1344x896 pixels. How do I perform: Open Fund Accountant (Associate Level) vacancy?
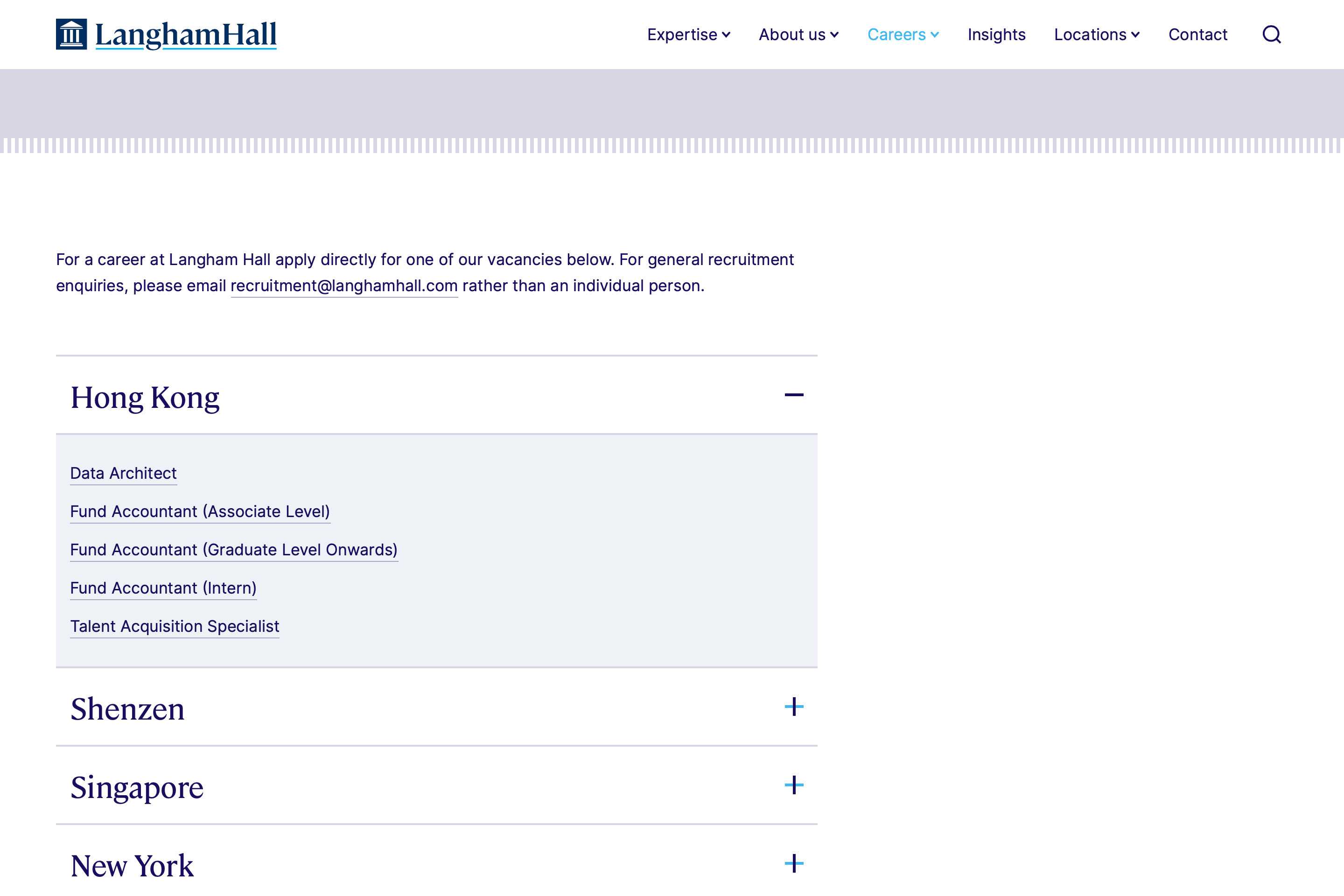click(200, 511)
